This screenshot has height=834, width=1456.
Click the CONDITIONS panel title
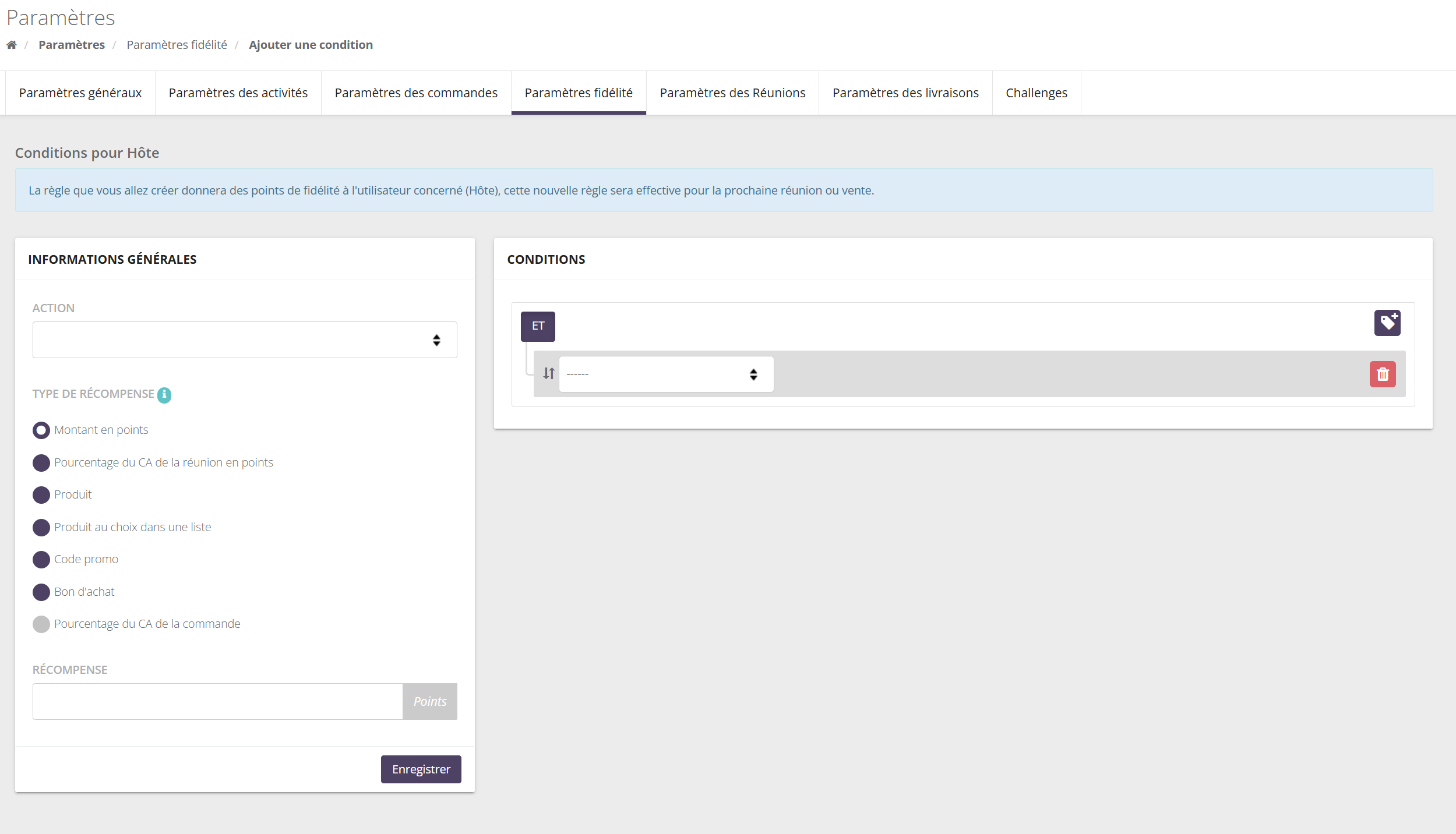click(x=546, y=259)
